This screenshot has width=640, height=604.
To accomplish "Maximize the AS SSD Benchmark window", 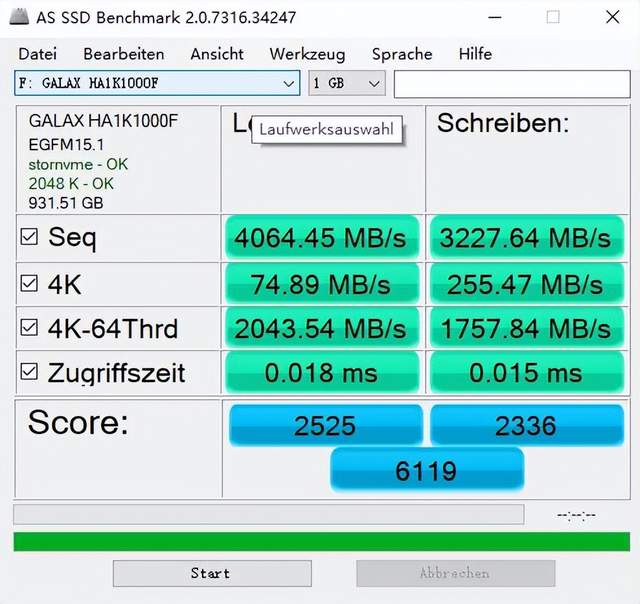I will [x=553, y=17].
